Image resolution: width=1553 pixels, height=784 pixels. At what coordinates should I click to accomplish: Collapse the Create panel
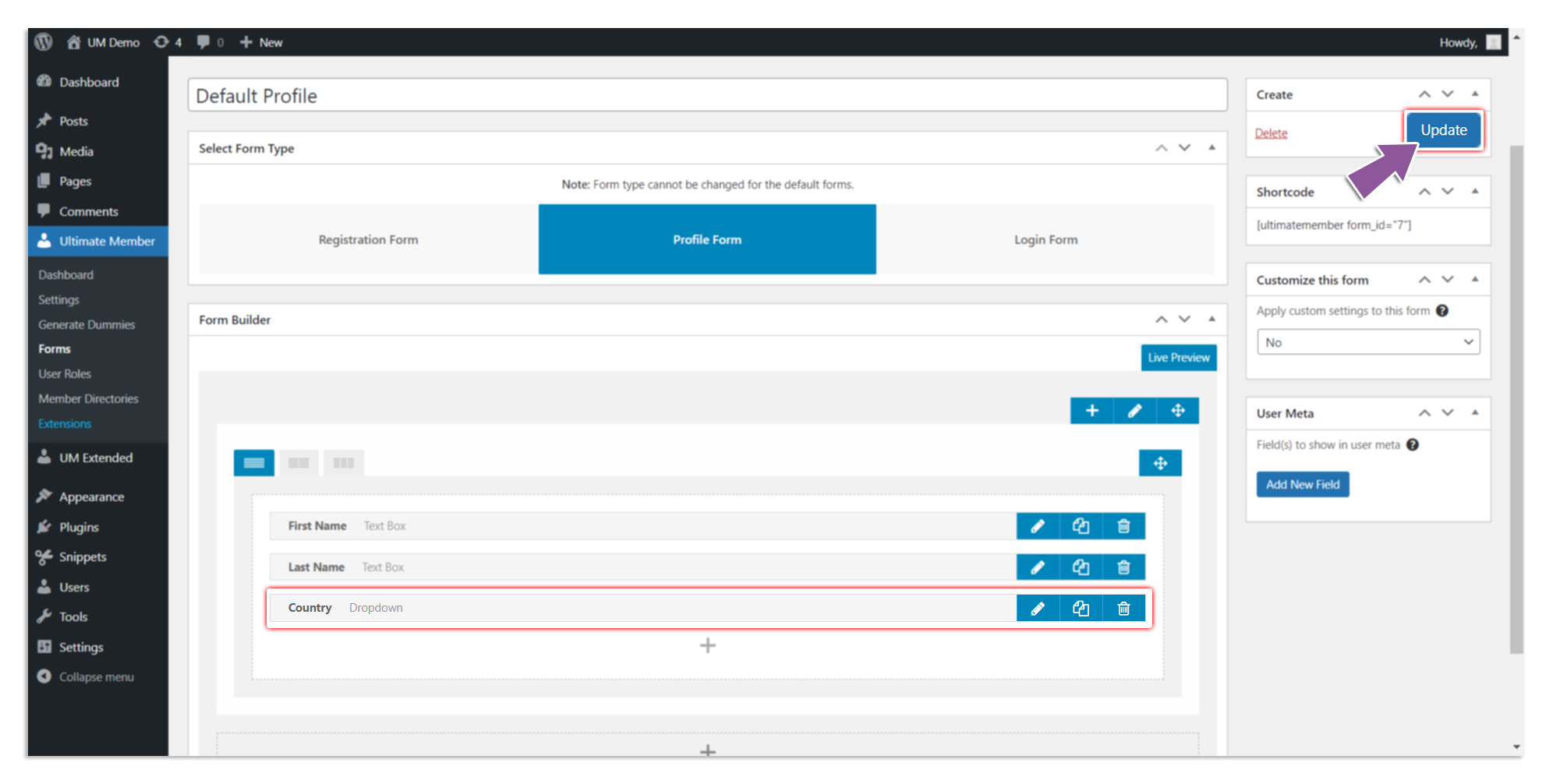(1474, 94)
